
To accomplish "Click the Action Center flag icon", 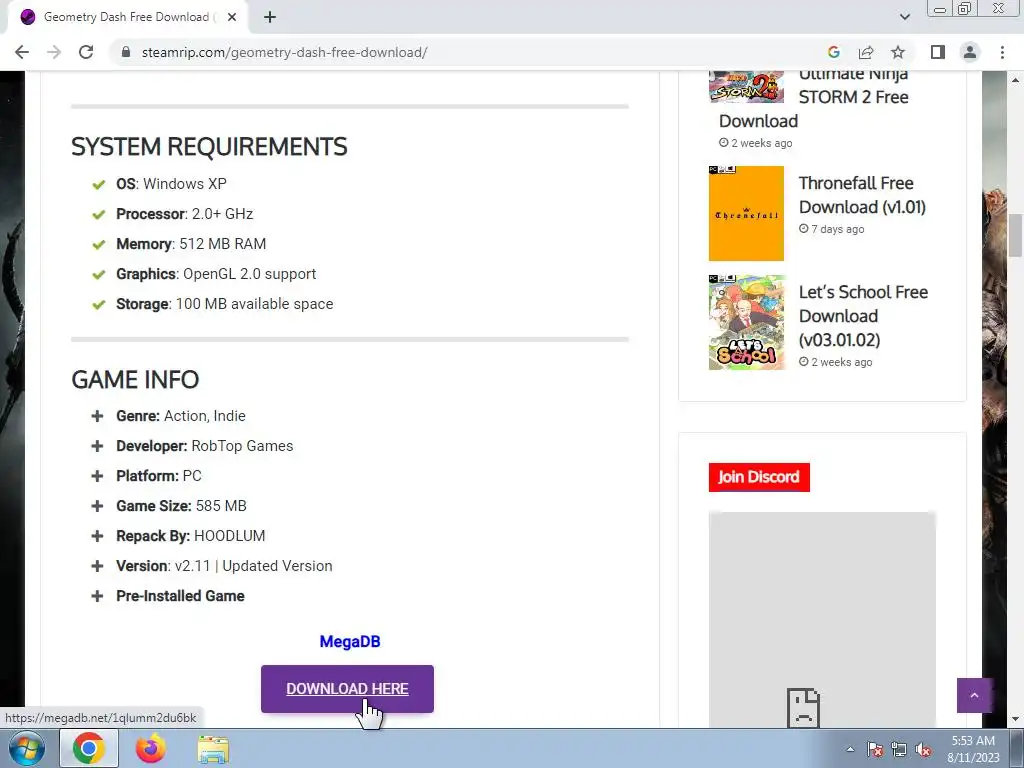I will [875, 749].
